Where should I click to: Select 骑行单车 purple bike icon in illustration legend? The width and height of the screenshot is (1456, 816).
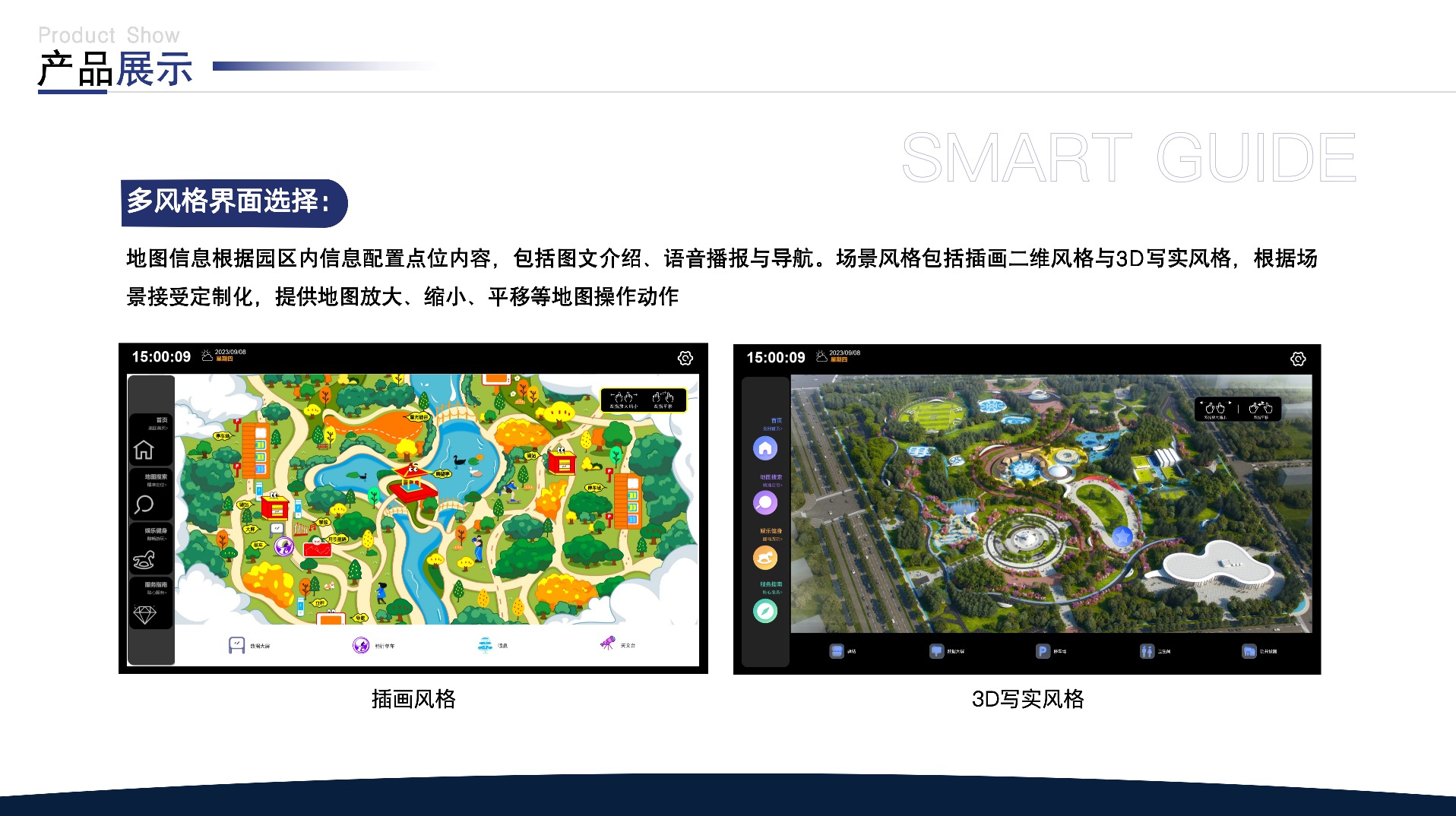point(361,645)
